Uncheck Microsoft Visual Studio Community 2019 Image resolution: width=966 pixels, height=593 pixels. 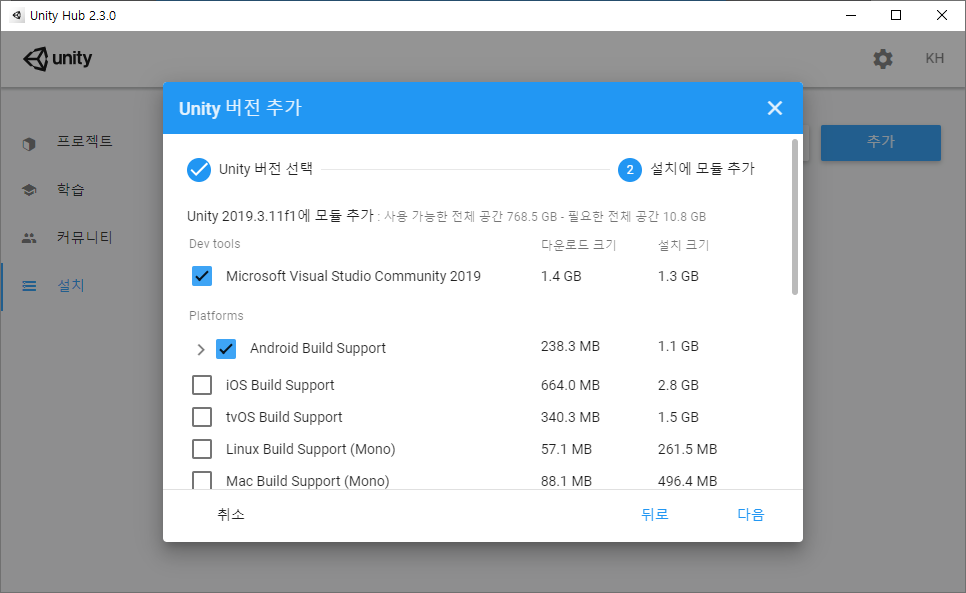(202, 276)
